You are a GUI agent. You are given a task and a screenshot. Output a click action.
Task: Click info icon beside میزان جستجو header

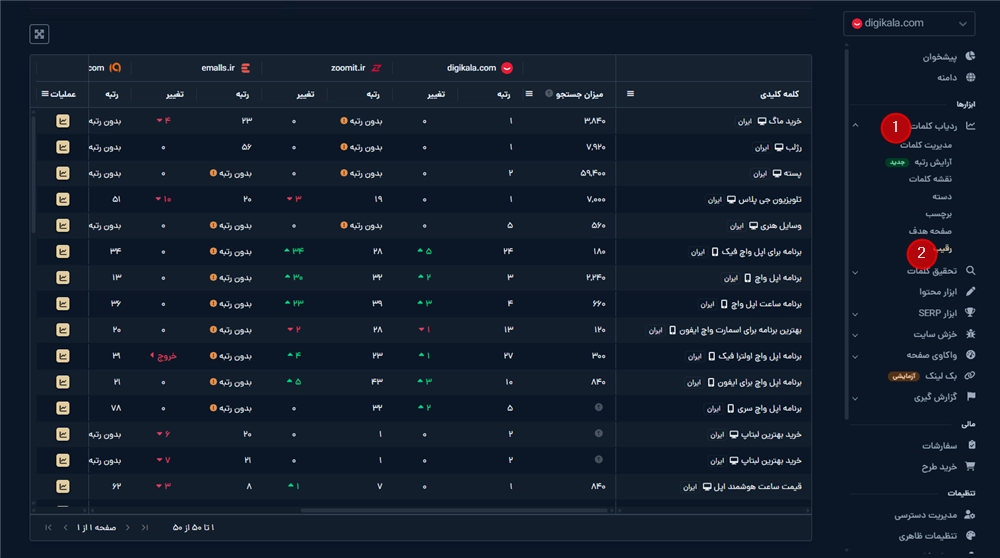tap(548, 94)
